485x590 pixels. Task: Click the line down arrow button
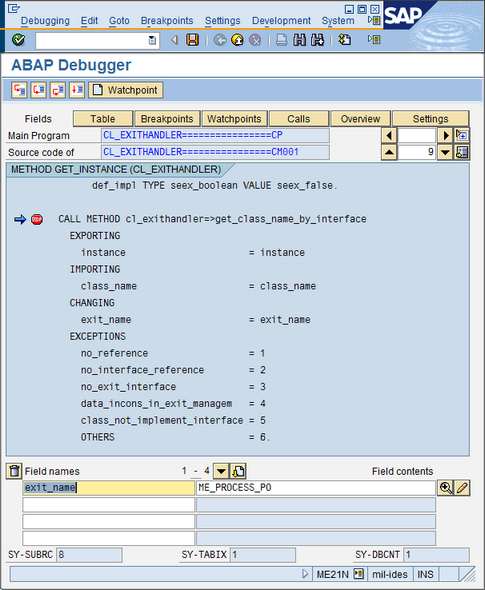(445, 152)
